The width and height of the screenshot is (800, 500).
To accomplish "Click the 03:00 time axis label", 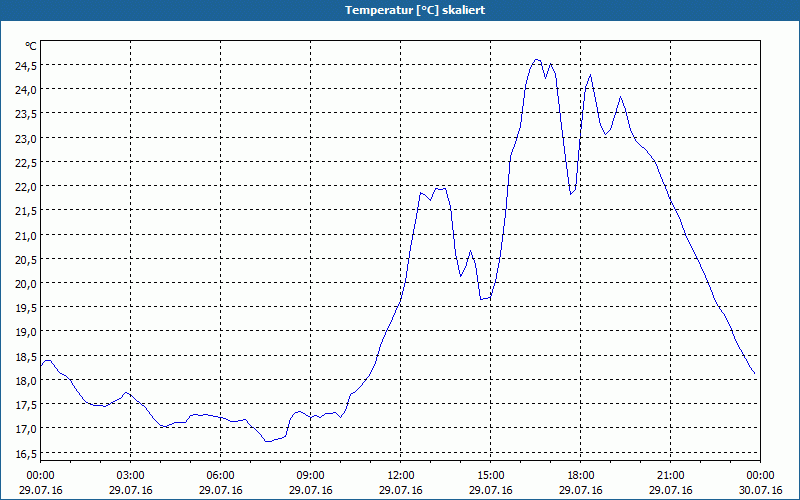I will (x=131, y=475).
